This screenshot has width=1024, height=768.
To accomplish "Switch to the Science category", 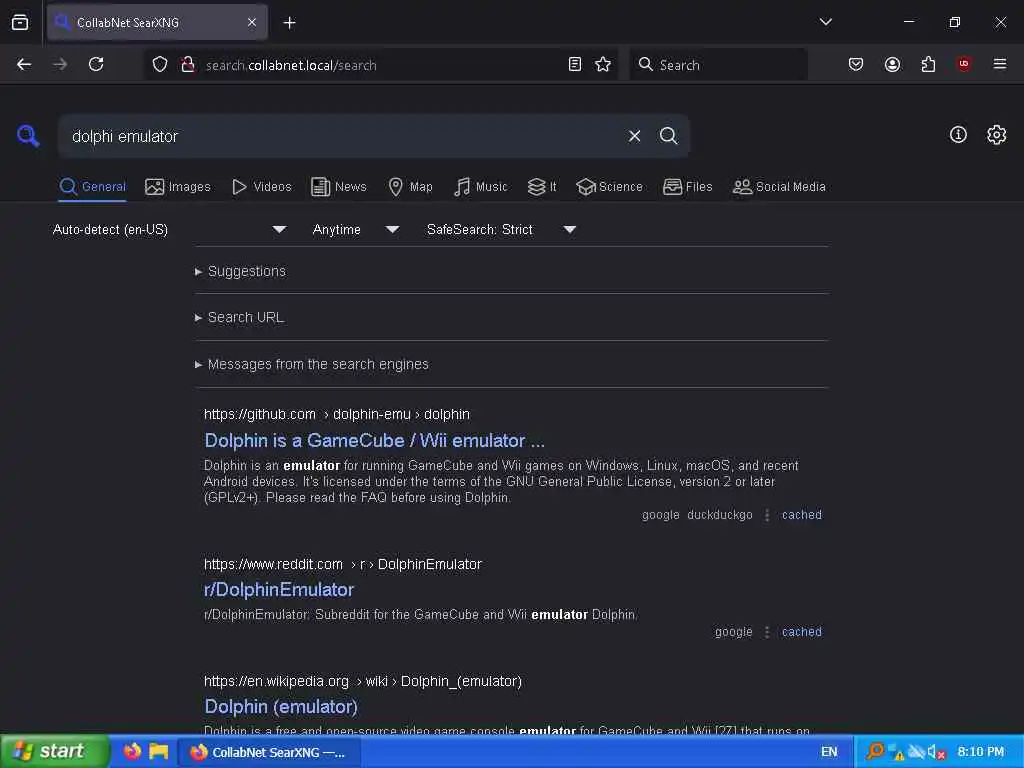I will [x=609, y=187].
